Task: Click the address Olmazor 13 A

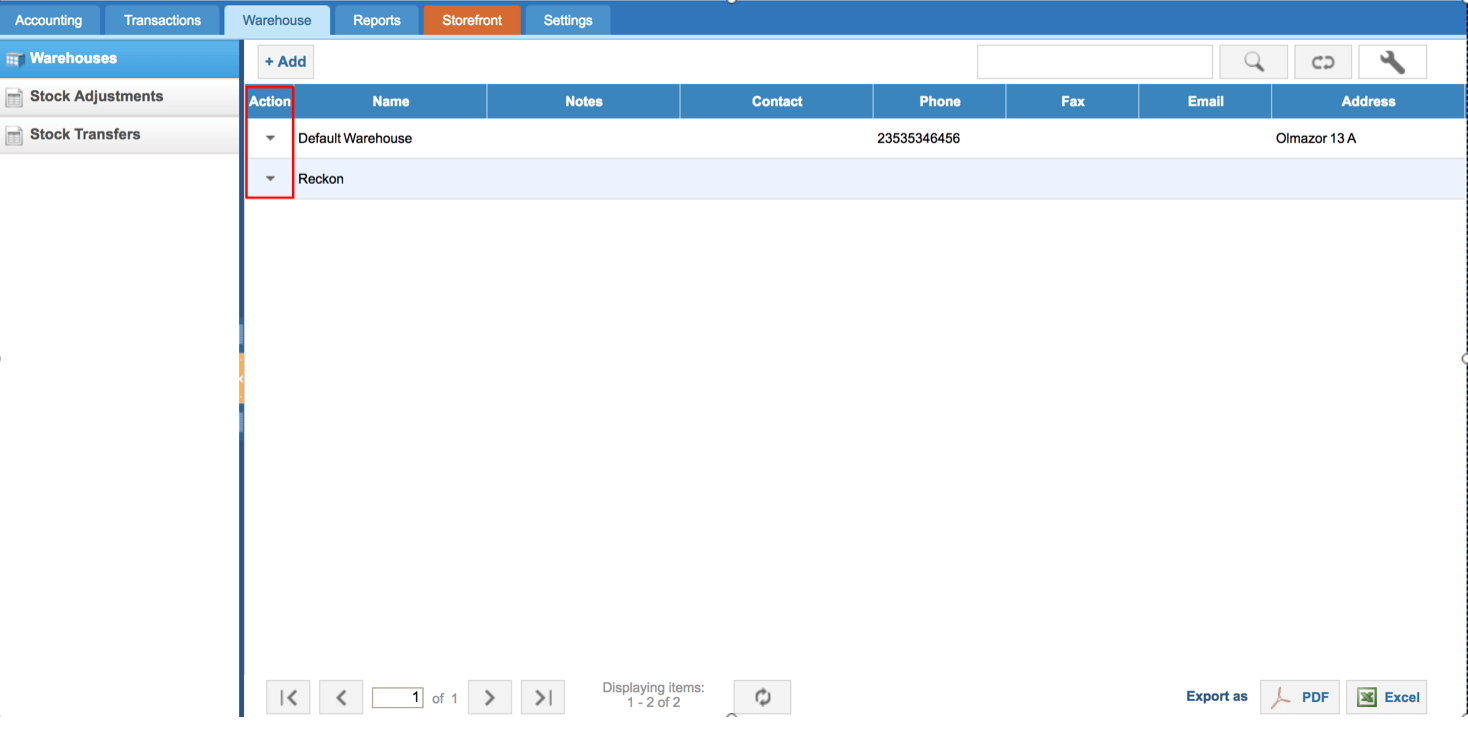Action: [x=1316, y=138]
